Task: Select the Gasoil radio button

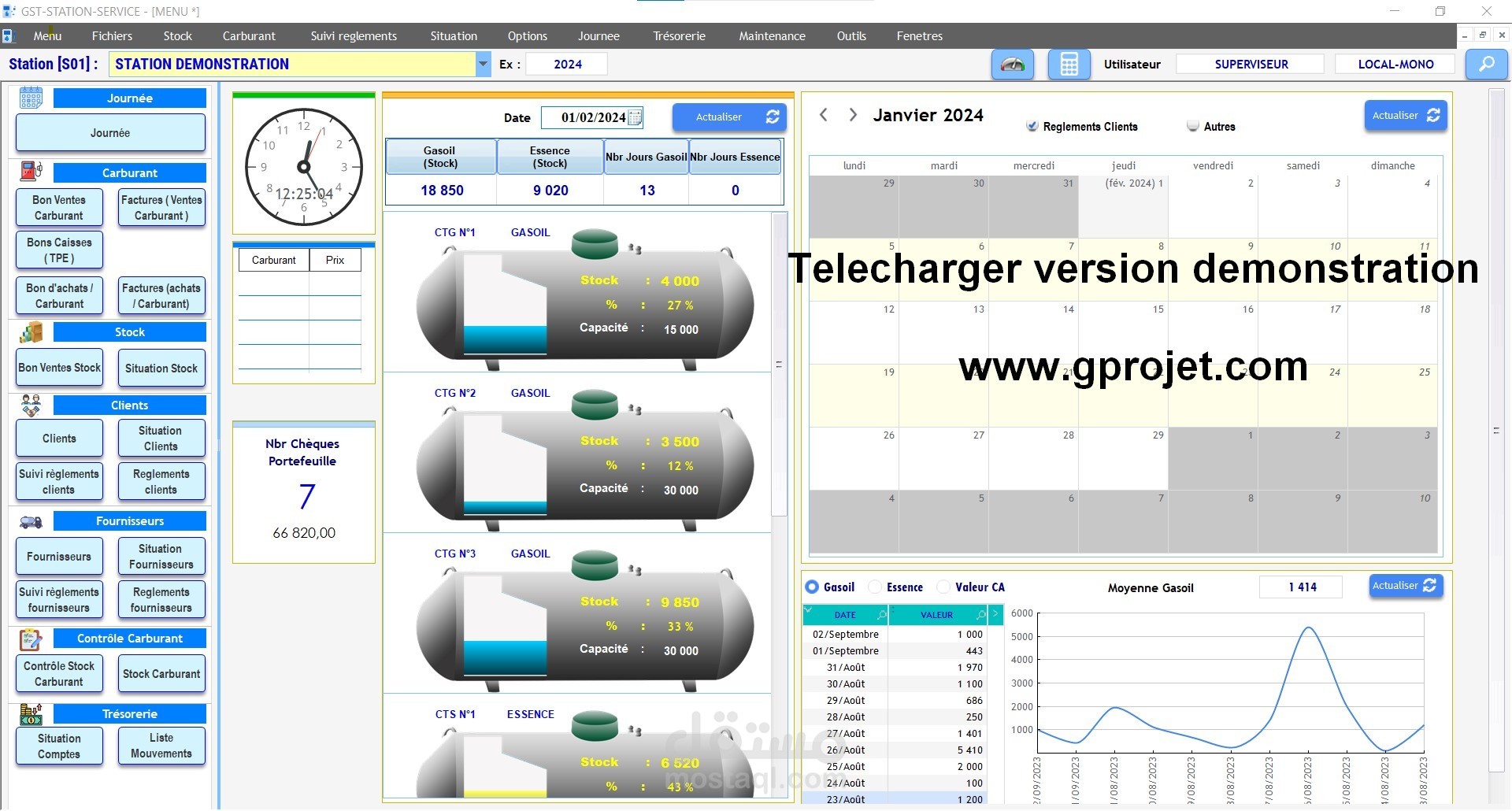Action: pyautogui.click(x=812, y=587)
